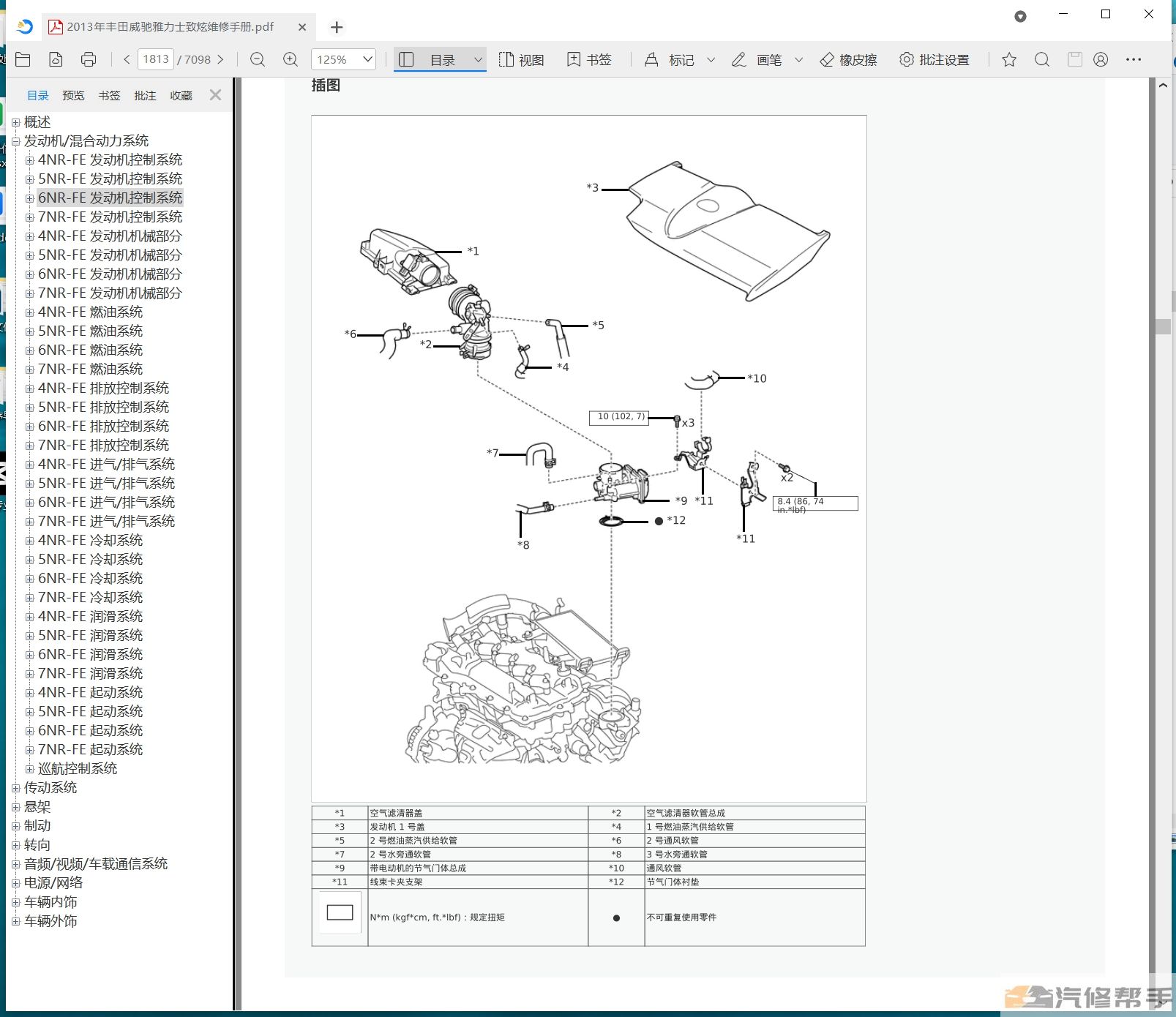This screenshot has width=1176, height=1017.
Task: Switch to 预览 sidebar tab
Action: pos(73,96)
